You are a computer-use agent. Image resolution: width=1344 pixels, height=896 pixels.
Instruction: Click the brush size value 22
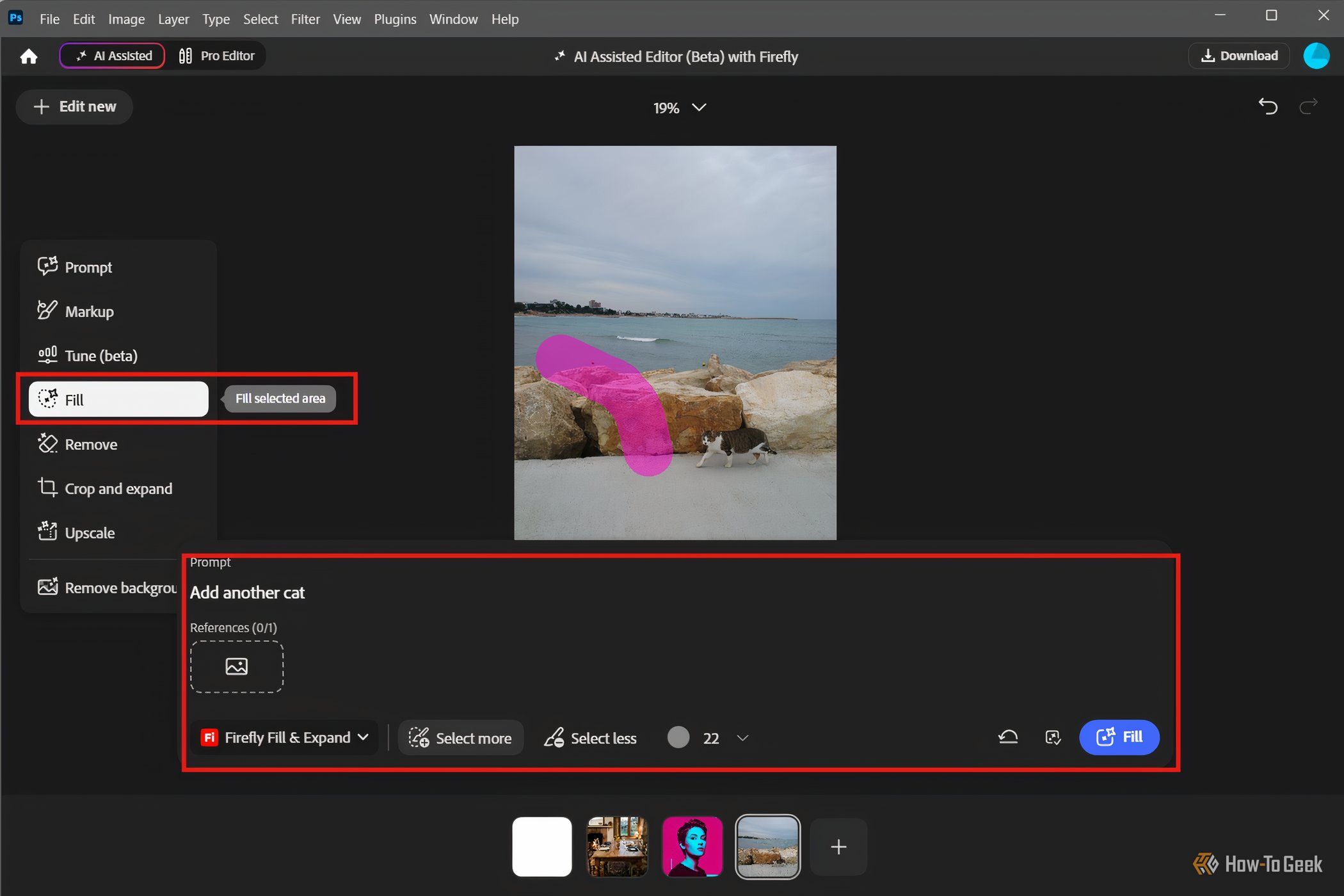711,738
